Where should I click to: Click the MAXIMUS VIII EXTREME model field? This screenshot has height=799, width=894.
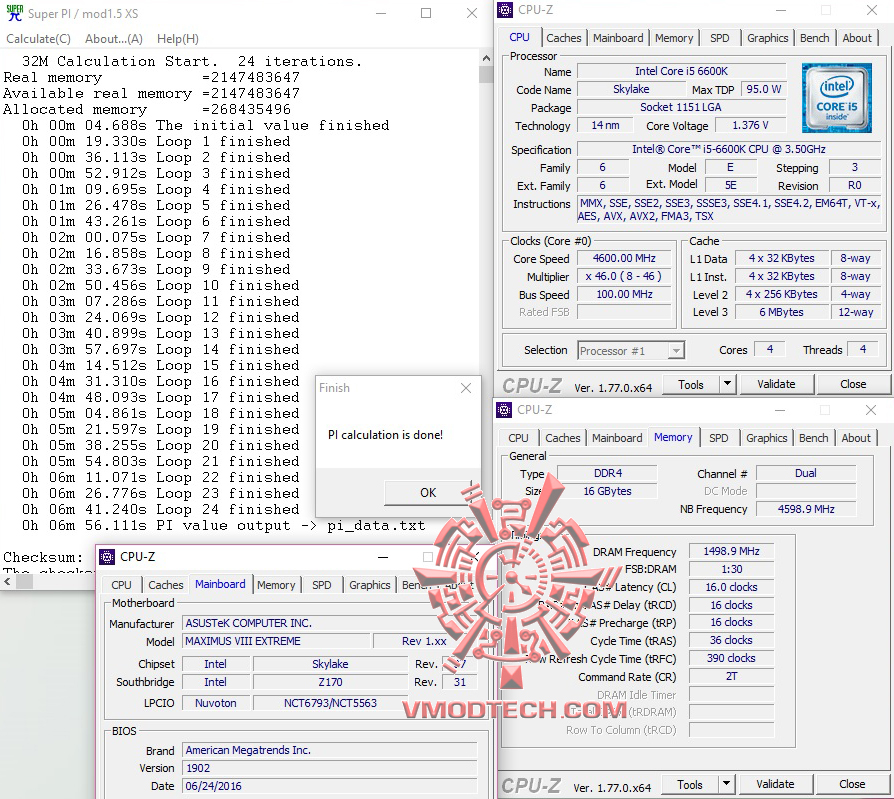point(277,641)
